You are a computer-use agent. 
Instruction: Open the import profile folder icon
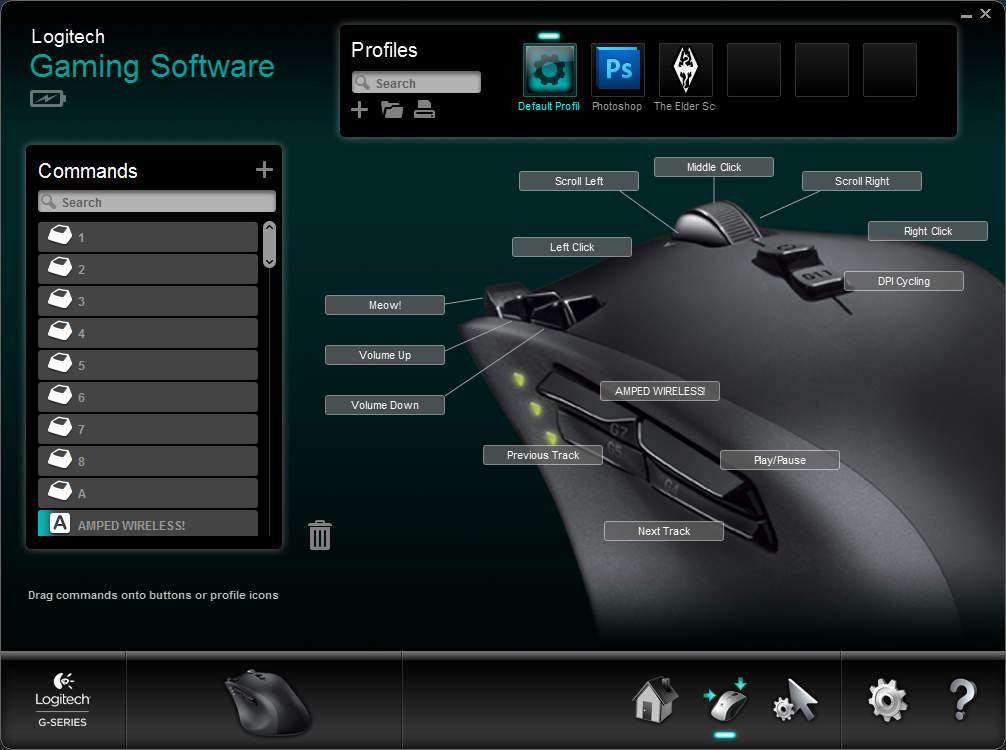click(x=392, y=110)
